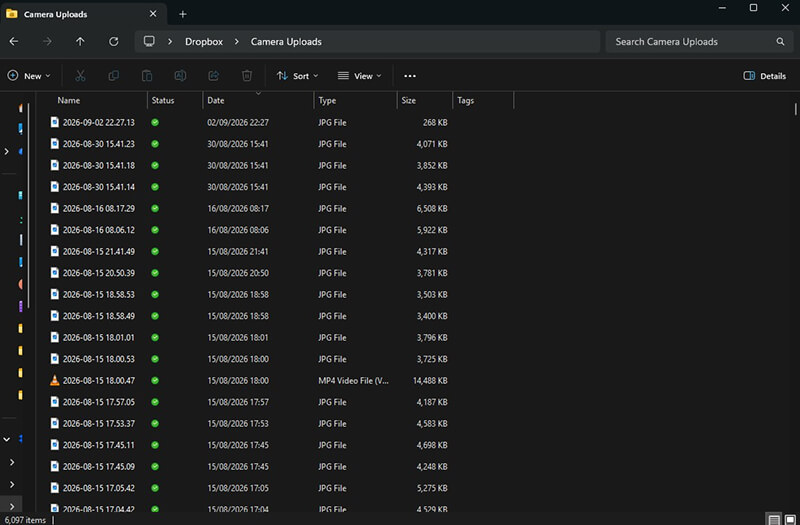Select file 2026-08-15 18.00.53
The image size is (800, 525).
point(98,359)
